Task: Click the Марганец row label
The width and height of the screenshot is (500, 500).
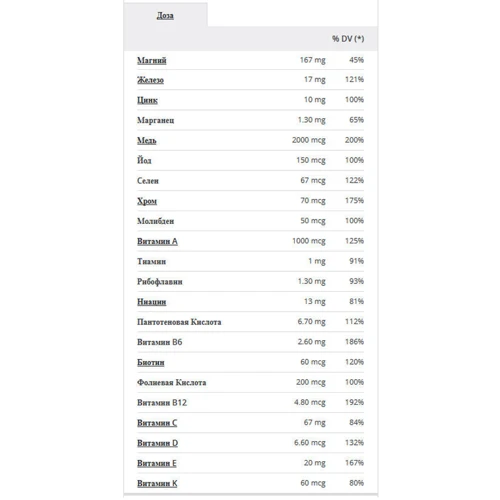Action: (x=156, y=120)
